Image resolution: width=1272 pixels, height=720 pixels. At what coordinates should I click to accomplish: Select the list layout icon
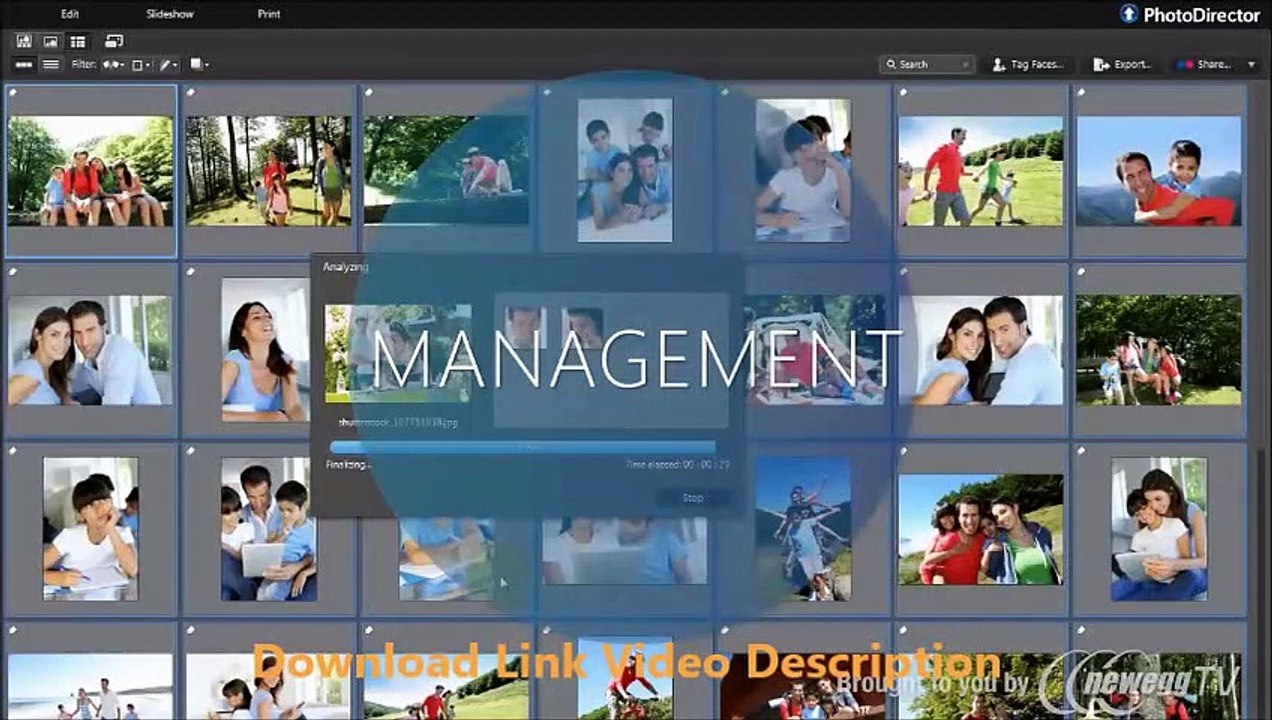pos(50,64)
